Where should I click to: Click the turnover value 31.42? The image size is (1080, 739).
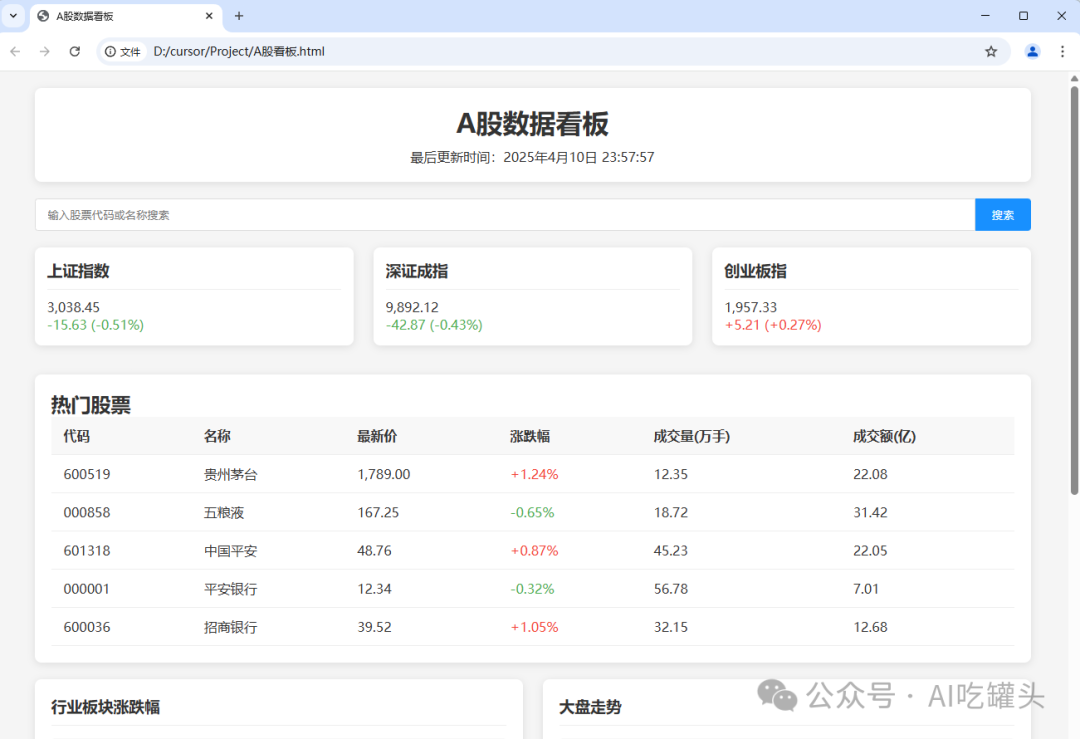[871, 512]
